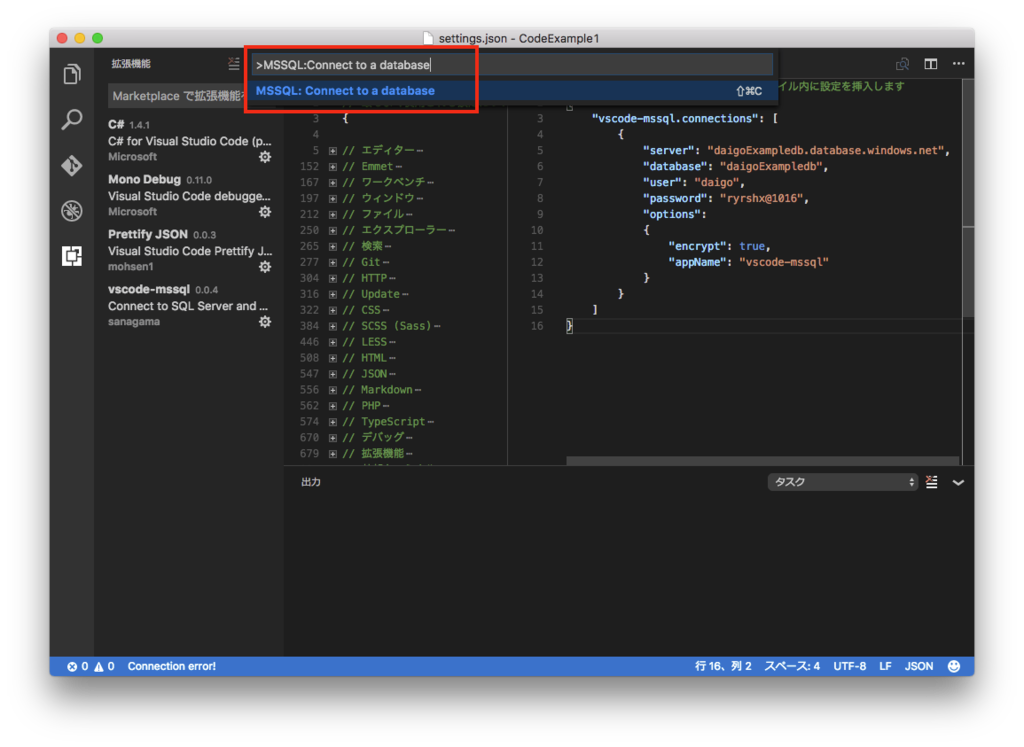Select the Prettify JSON extension entry
This screenshot has width=1024, height=747.
[x=189, y=250]
